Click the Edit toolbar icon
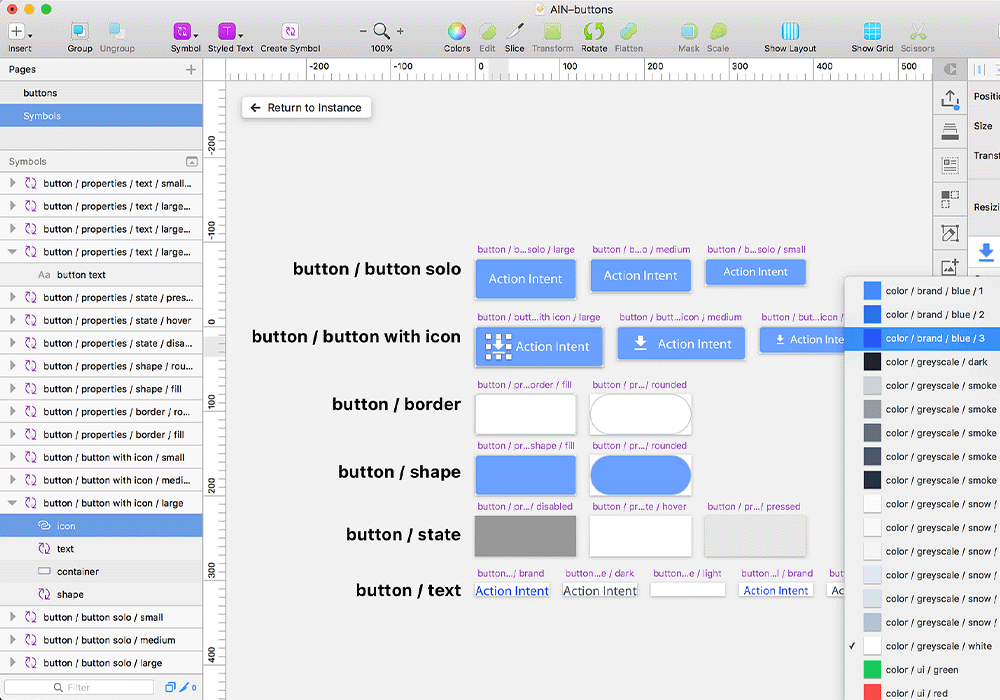 tap(487, 31)
